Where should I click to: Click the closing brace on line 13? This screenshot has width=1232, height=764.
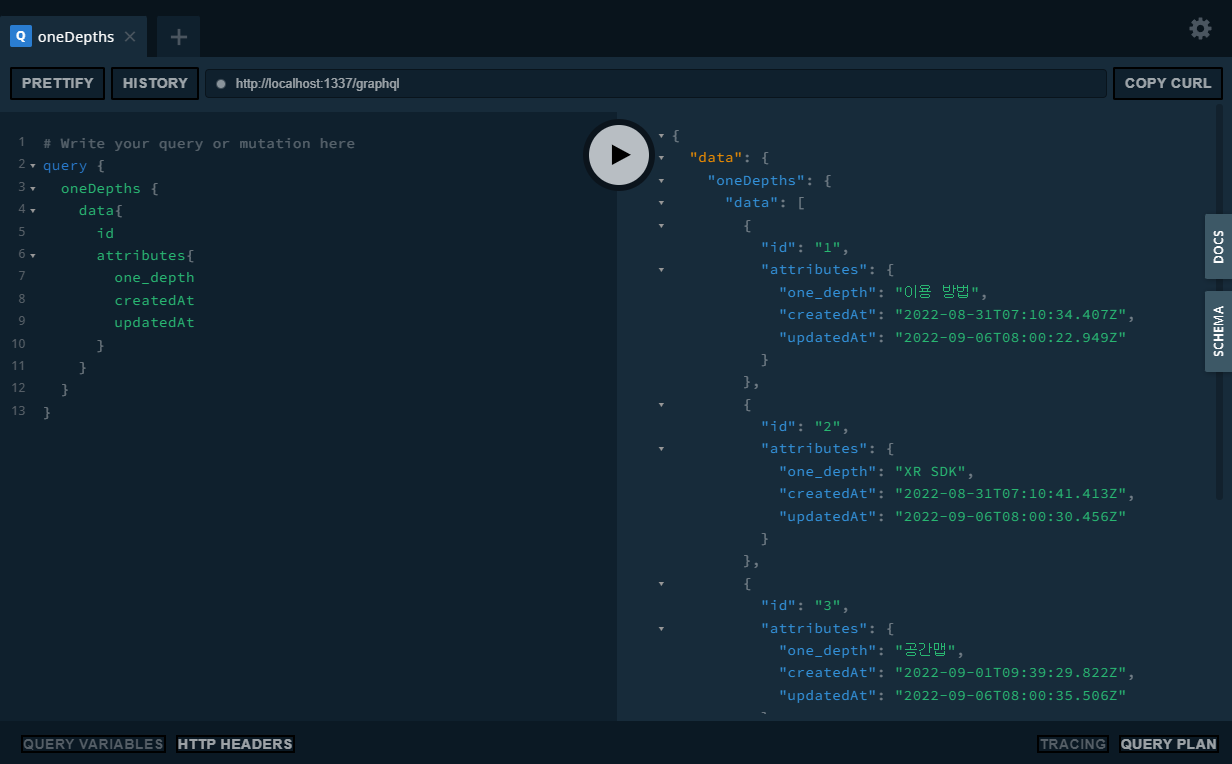coord(47,412)
